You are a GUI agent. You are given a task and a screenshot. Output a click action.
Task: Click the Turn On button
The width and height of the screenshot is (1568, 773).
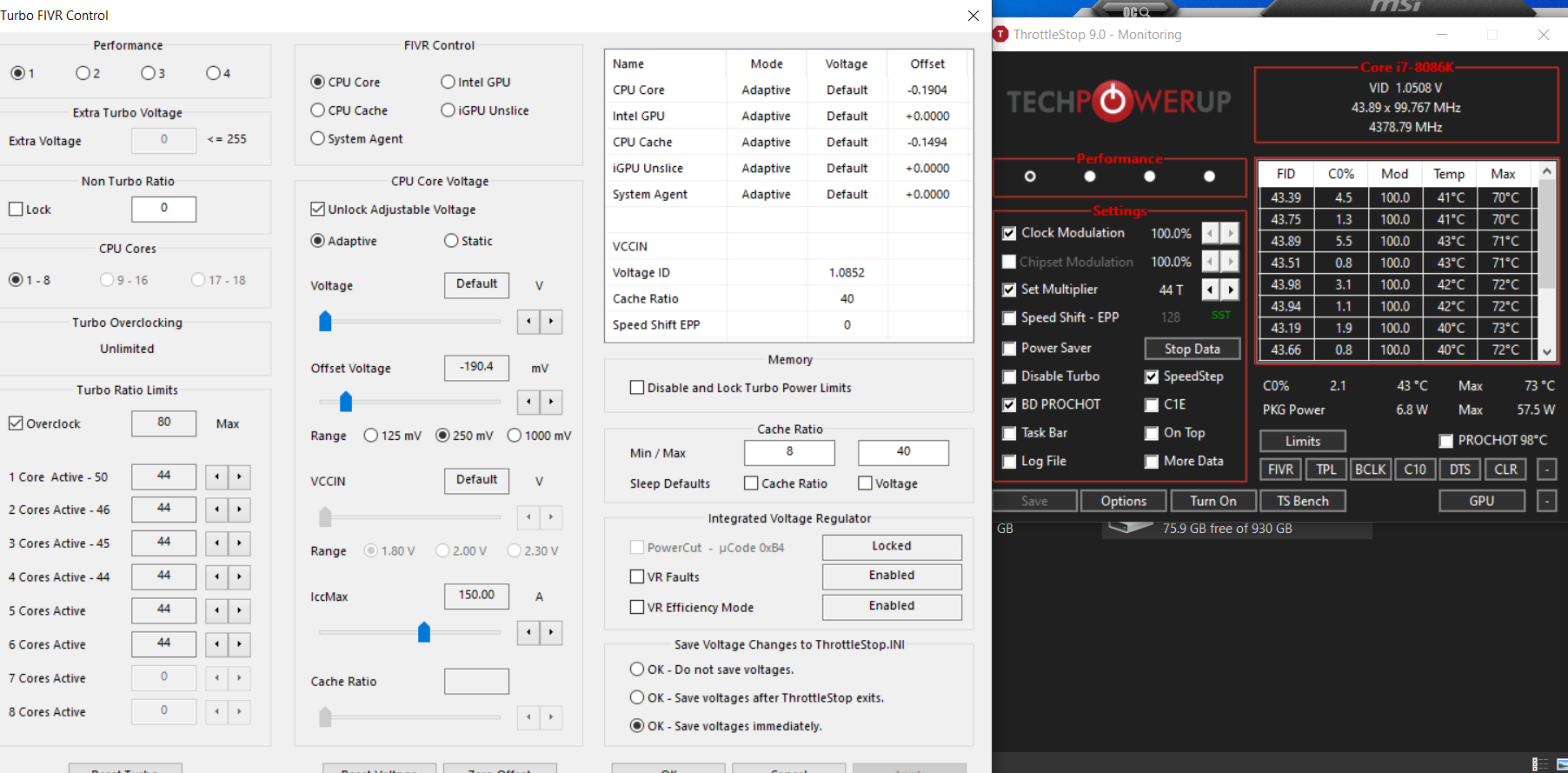1213,501
